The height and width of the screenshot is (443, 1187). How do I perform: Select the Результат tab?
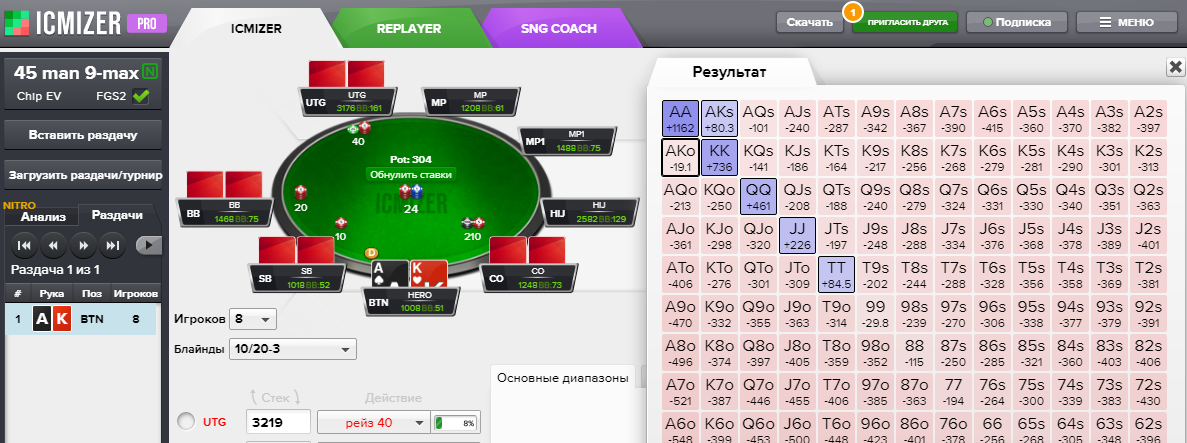(730, 72)
